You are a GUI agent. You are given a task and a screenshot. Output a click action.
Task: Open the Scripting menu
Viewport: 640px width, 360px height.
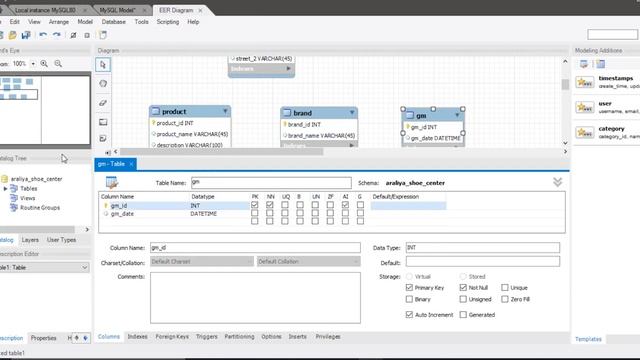pos(168,22)
